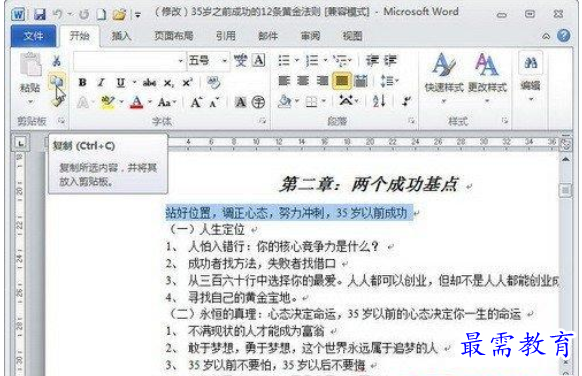Toggle bold formatting
Image resolution: width=582 pixels, height=376 pixels.
click(x=82, y=82)
